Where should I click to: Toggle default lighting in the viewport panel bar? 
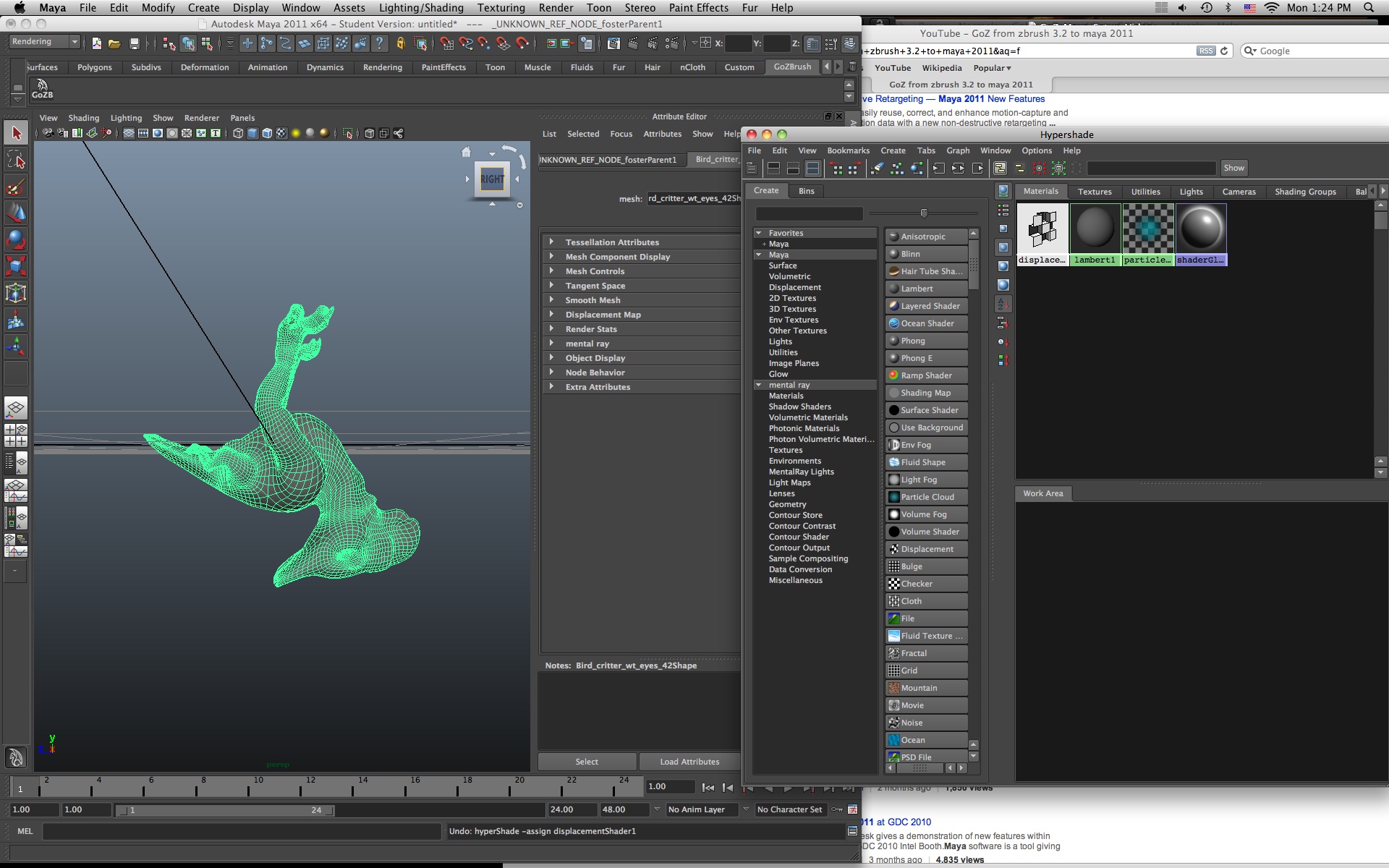coord(296,132)
